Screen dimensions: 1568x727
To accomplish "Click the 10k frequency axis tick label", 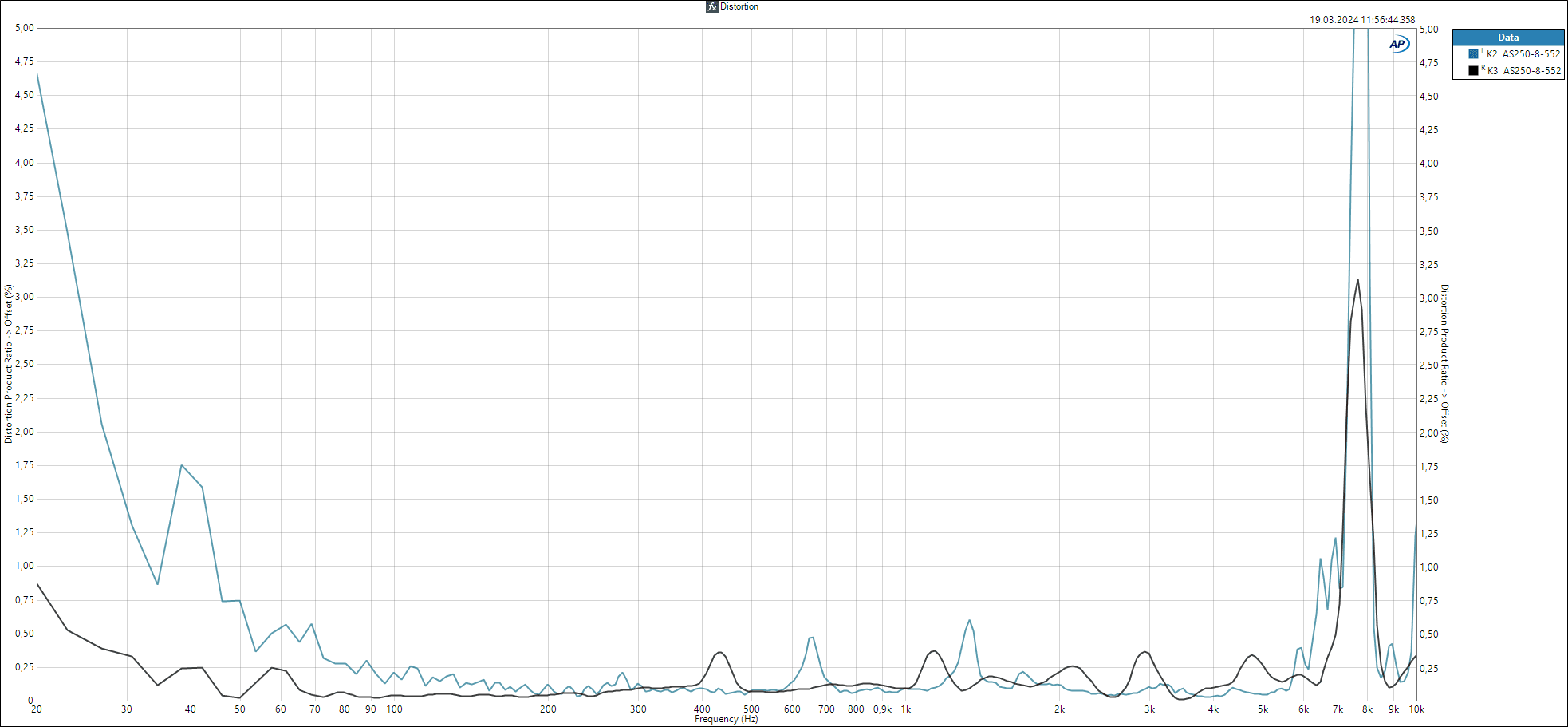I will (x=1416, y=709).
